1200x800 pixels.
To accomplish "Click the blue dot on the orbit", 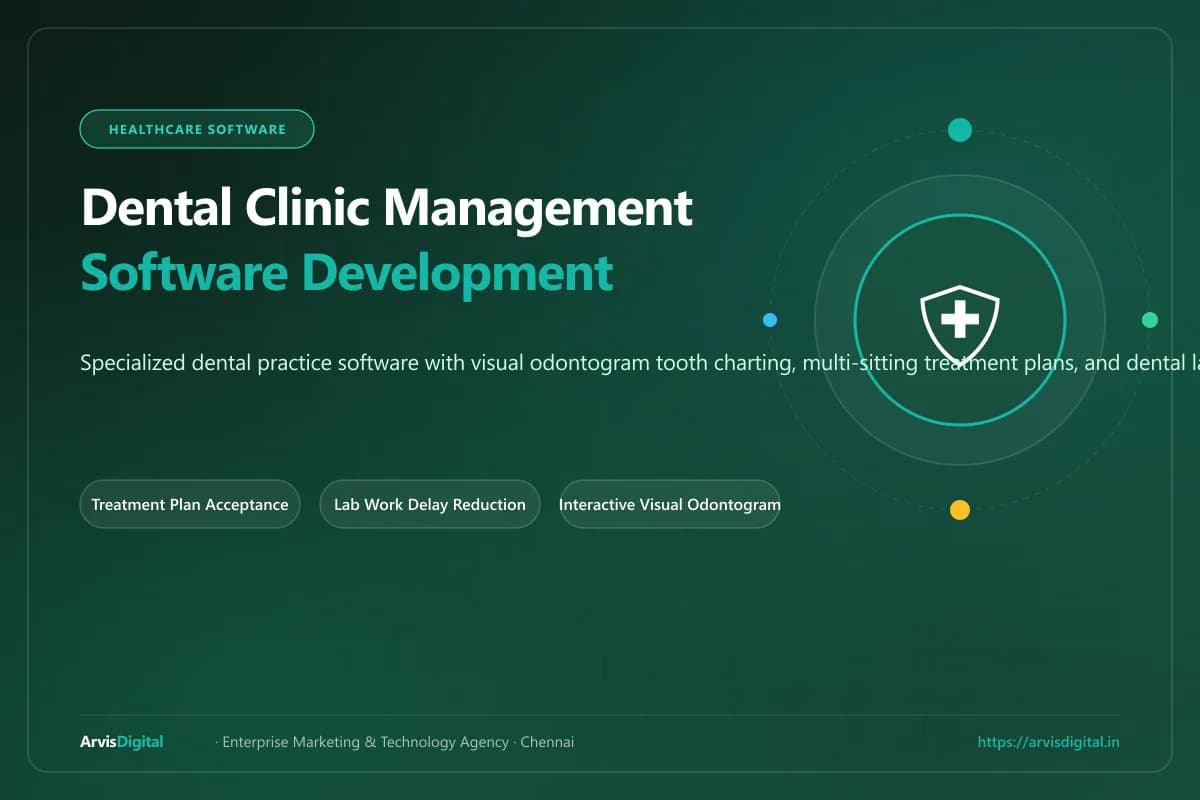I will click(770, 320).
